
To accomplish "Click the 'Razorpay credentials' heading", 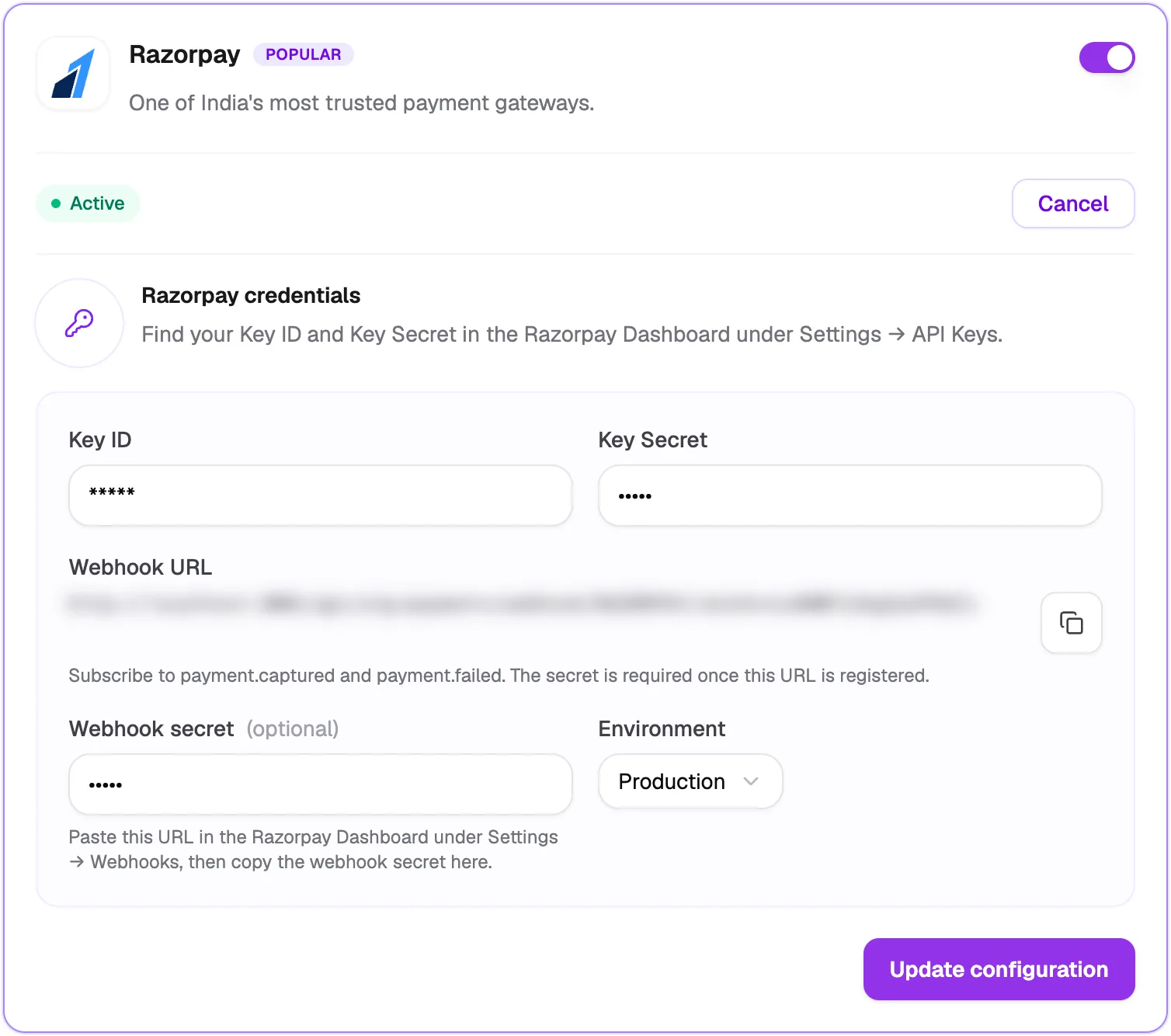I will 251,296.
